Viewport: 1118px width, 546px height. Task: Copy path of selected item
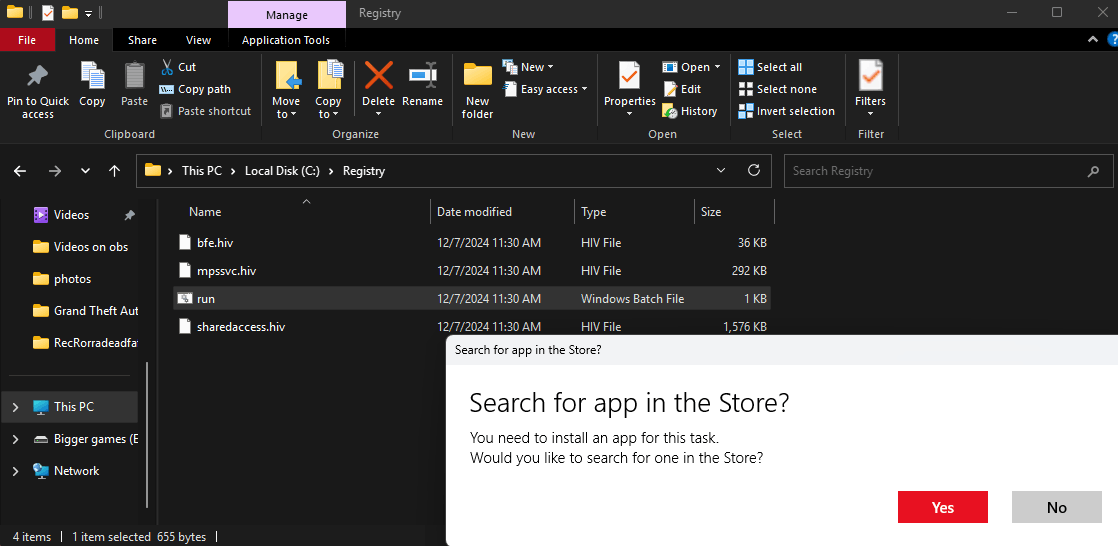(x=195, y=89)
